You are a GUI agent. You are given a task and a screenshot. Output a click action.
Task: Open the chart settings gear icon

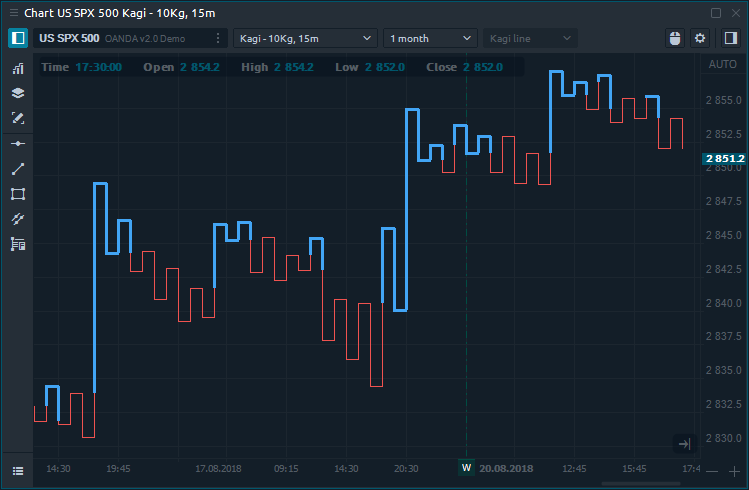(700, 38)
